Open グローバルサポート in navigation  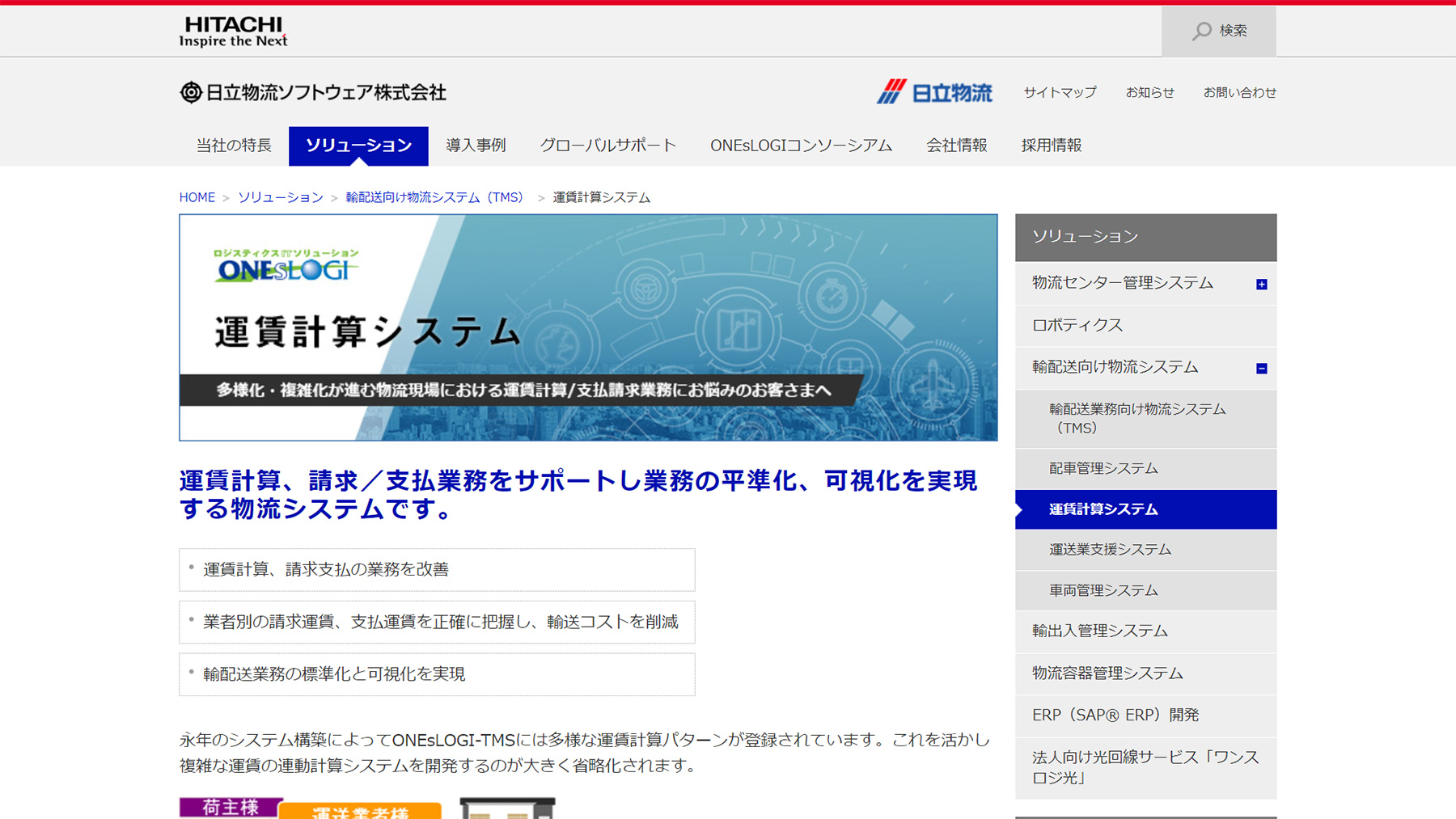click(x=607, y=146)
